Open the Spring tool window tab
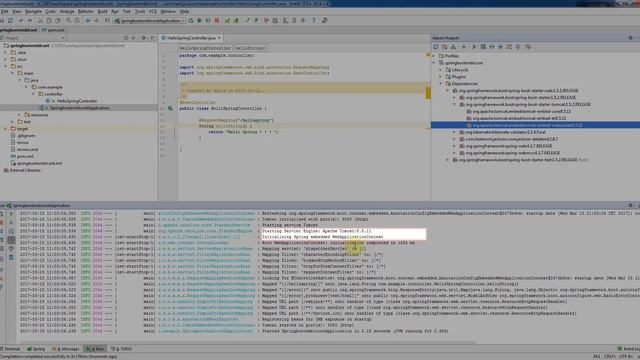 [36, 349]
